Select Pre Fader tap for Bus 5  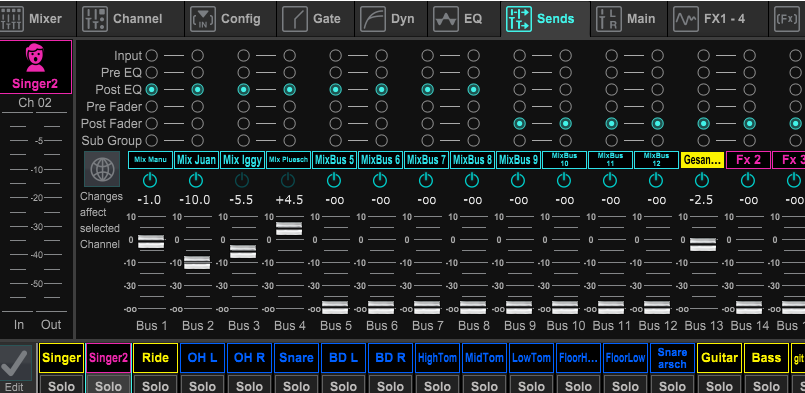click(x=335, y=106)
